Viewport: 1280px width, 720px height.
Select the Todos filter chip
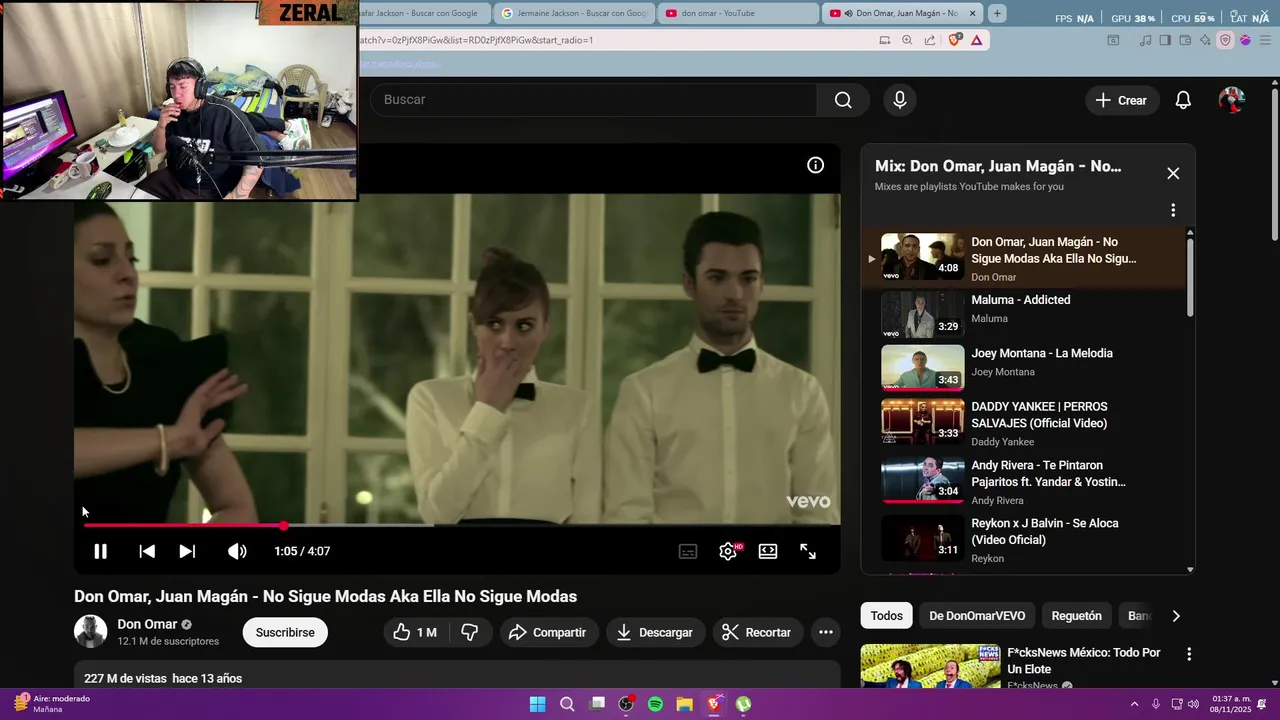886,616
